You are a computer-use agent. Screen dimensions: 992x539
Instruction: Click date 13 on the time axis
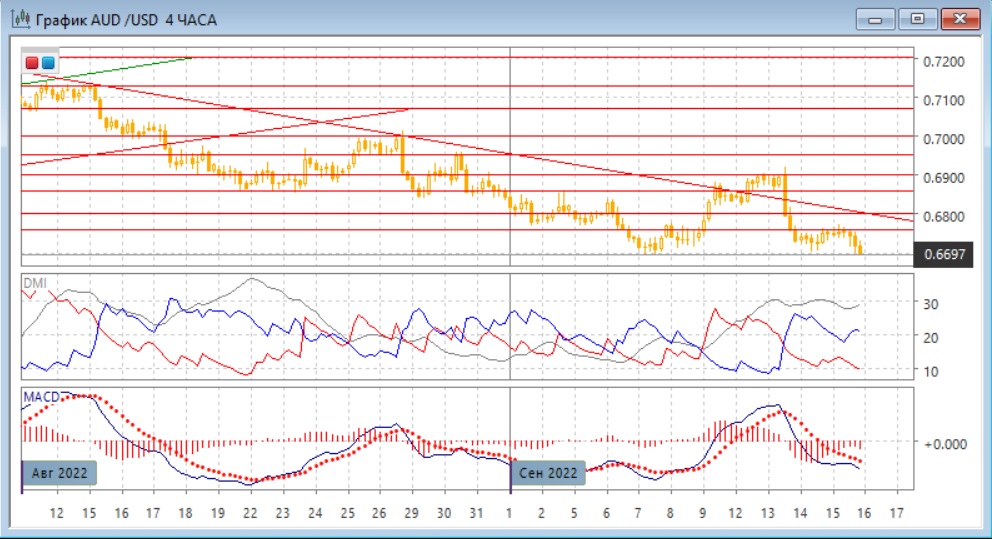[x=767, y=512]
